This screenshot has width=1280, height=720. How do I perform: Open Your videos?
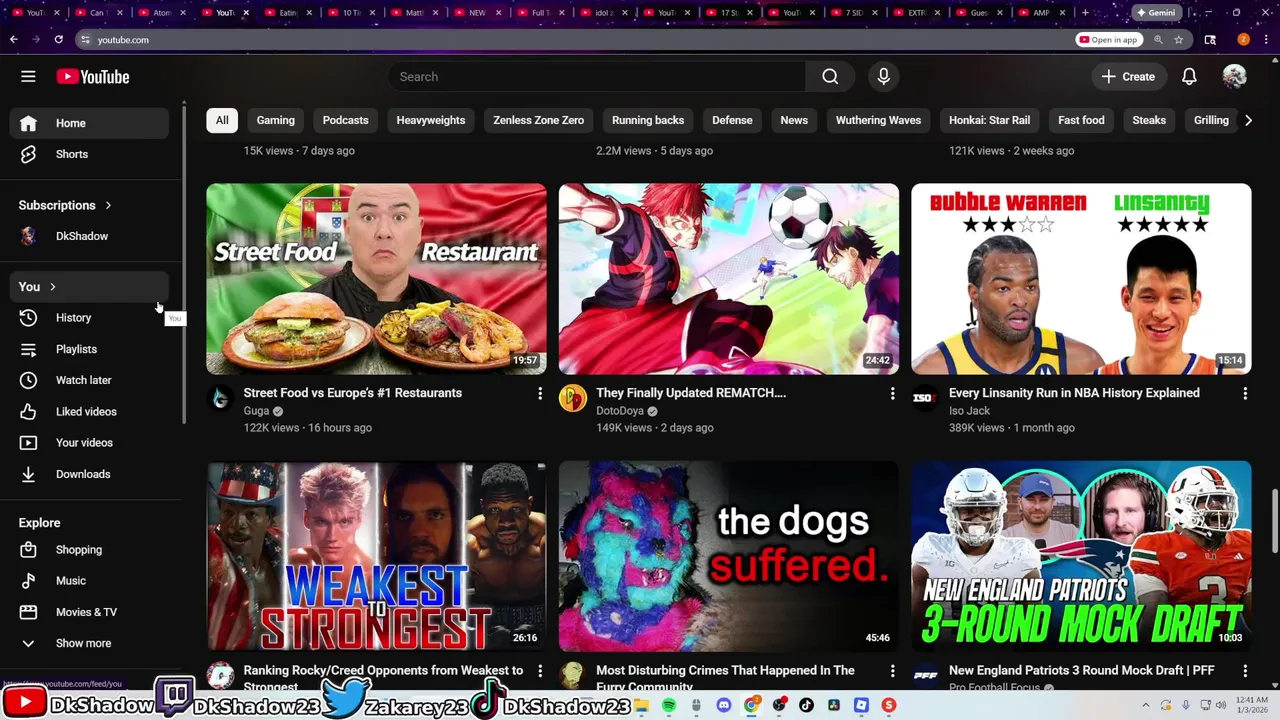89,443
